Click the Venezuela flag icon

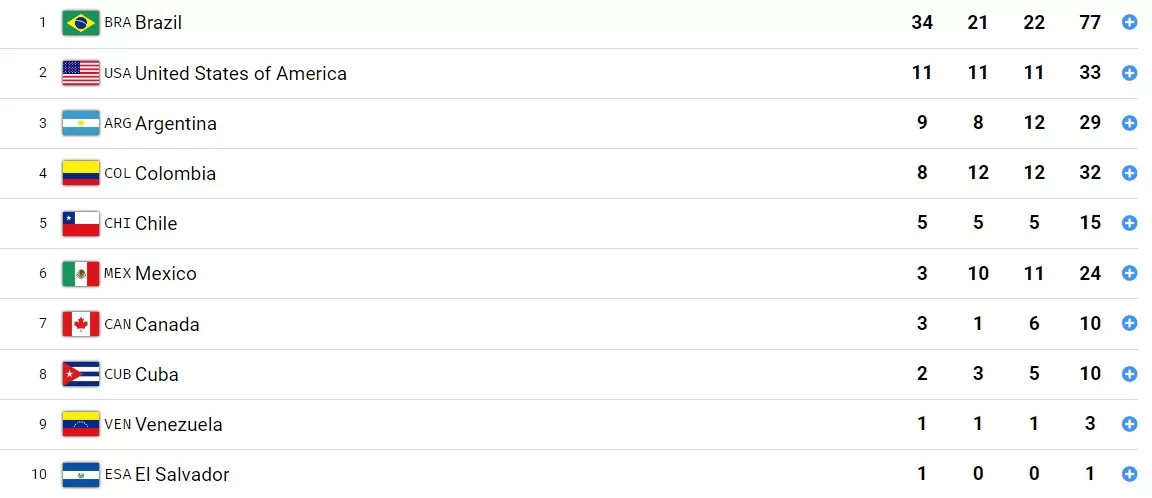click(81, 424)
